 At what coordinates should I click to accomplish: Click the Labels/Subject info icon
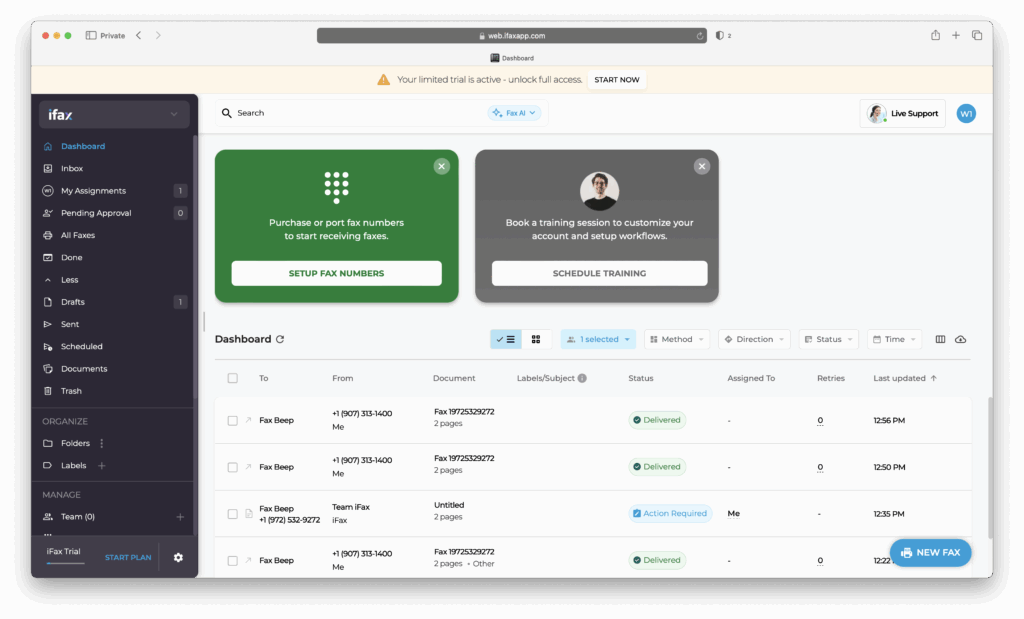coord(582,379)
